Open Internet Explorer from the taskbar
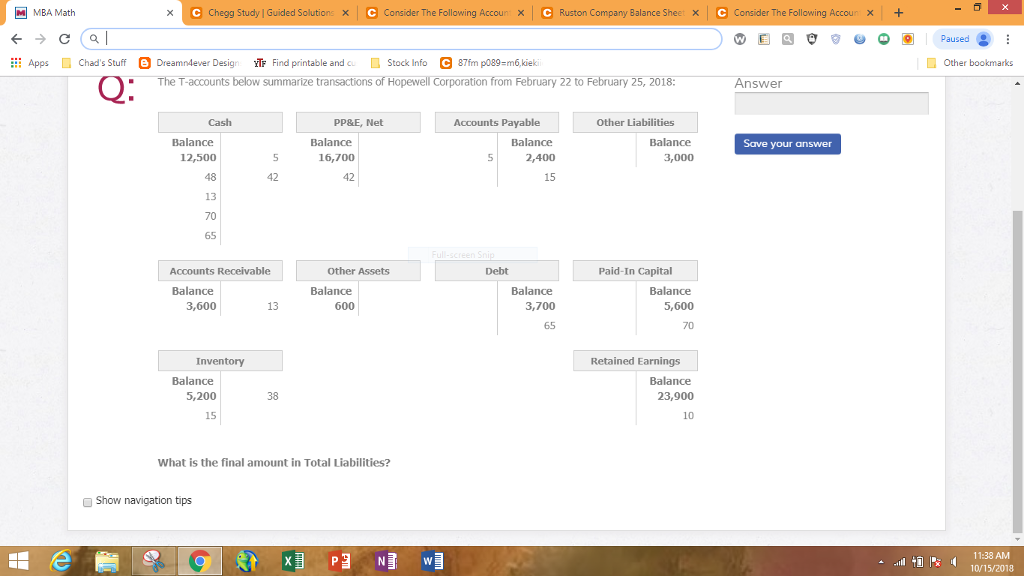 (60, 560)
